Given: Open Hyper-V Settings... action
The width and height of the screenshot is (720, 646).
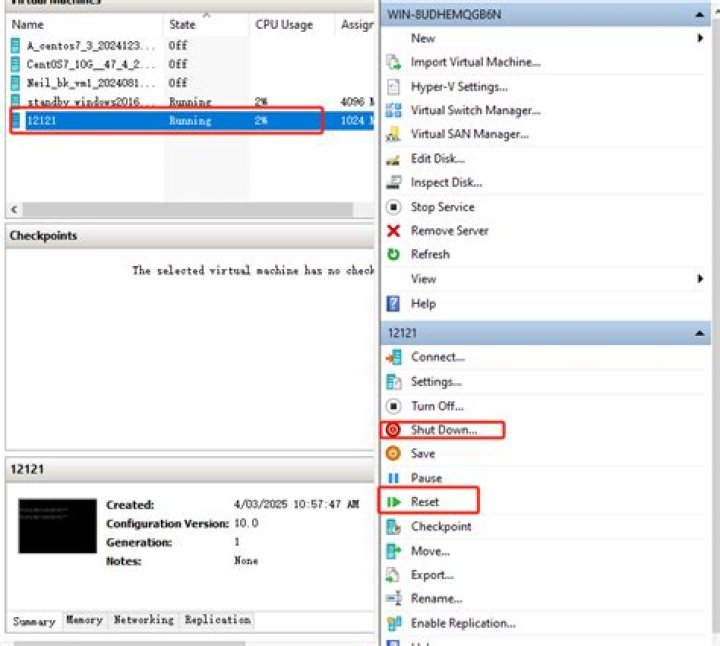Looking at the screenshot, I should coord(459,87).
